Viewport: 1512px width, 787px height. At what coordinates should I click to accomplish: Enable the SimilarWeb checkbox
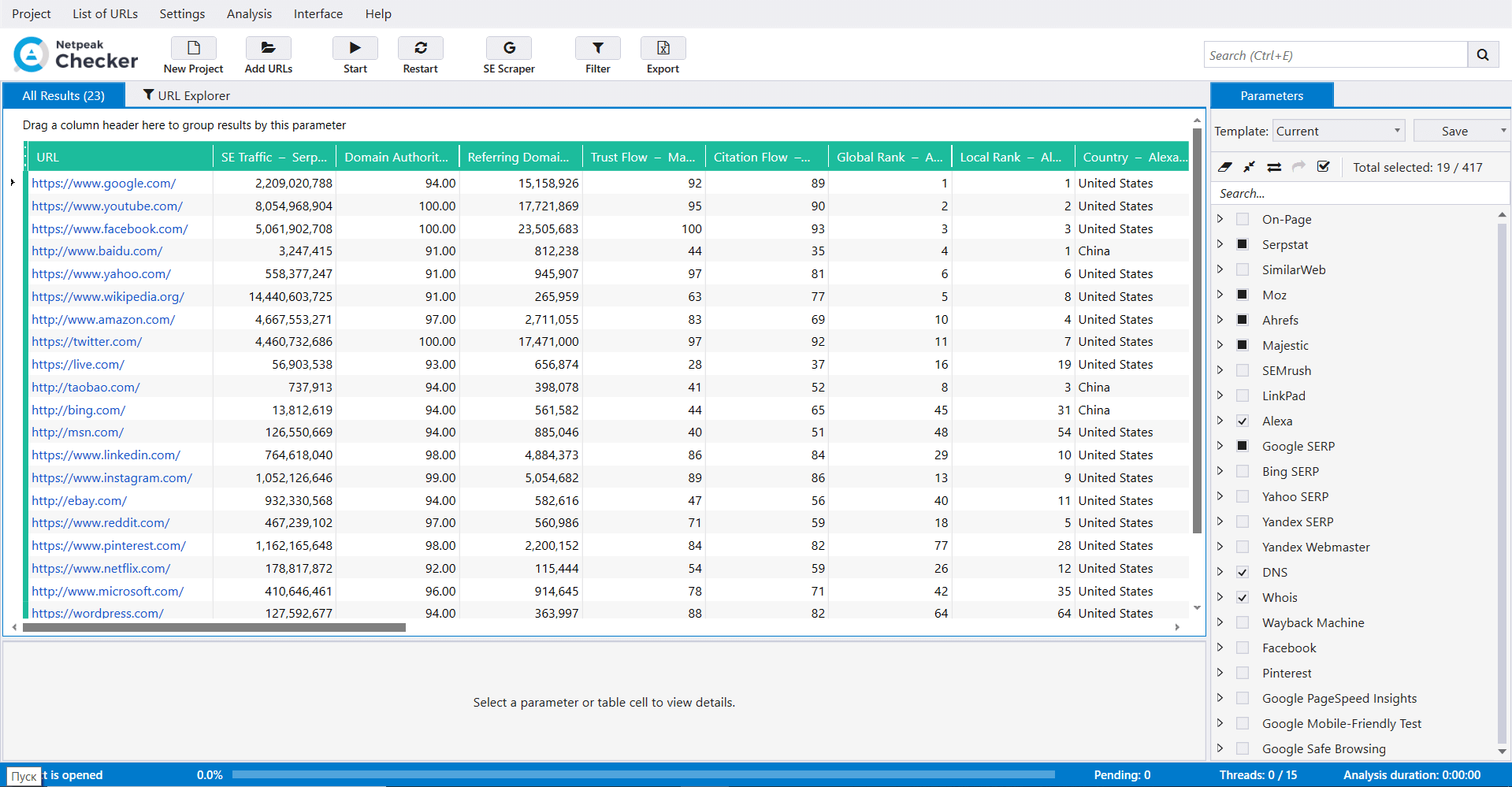click(x=1243, y=269)
